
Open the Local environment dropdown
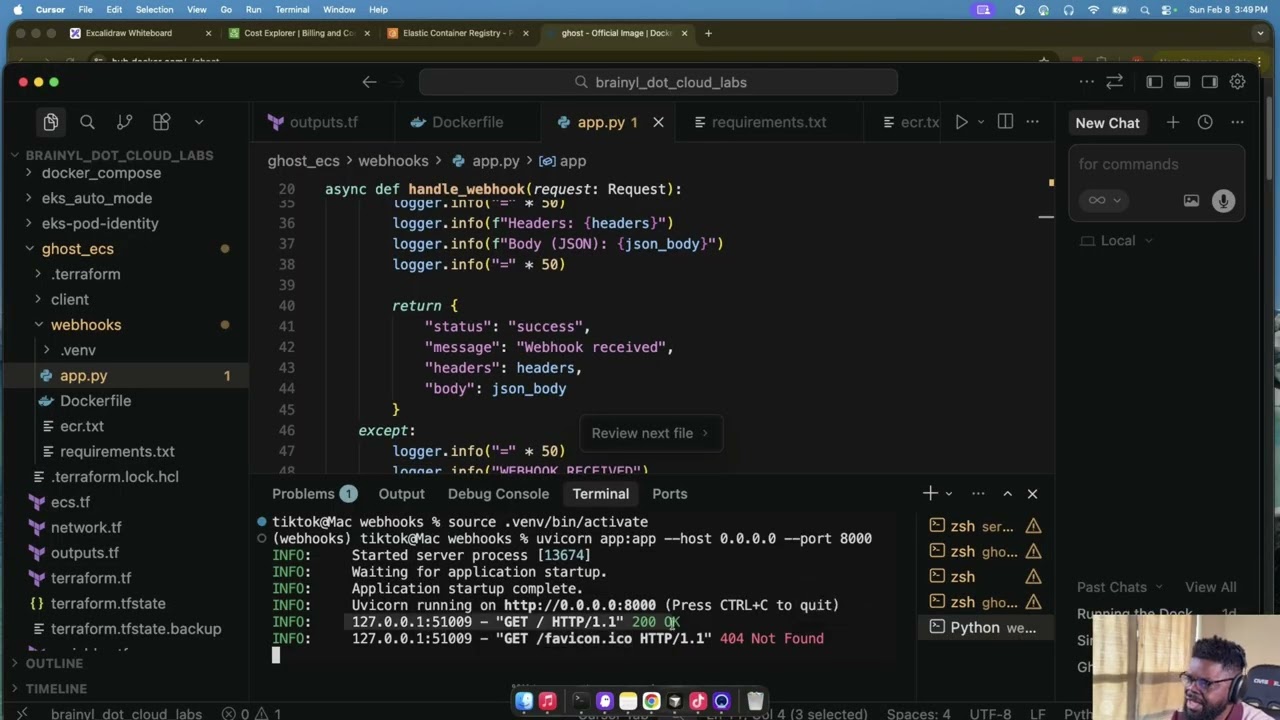pos(1117,240)
